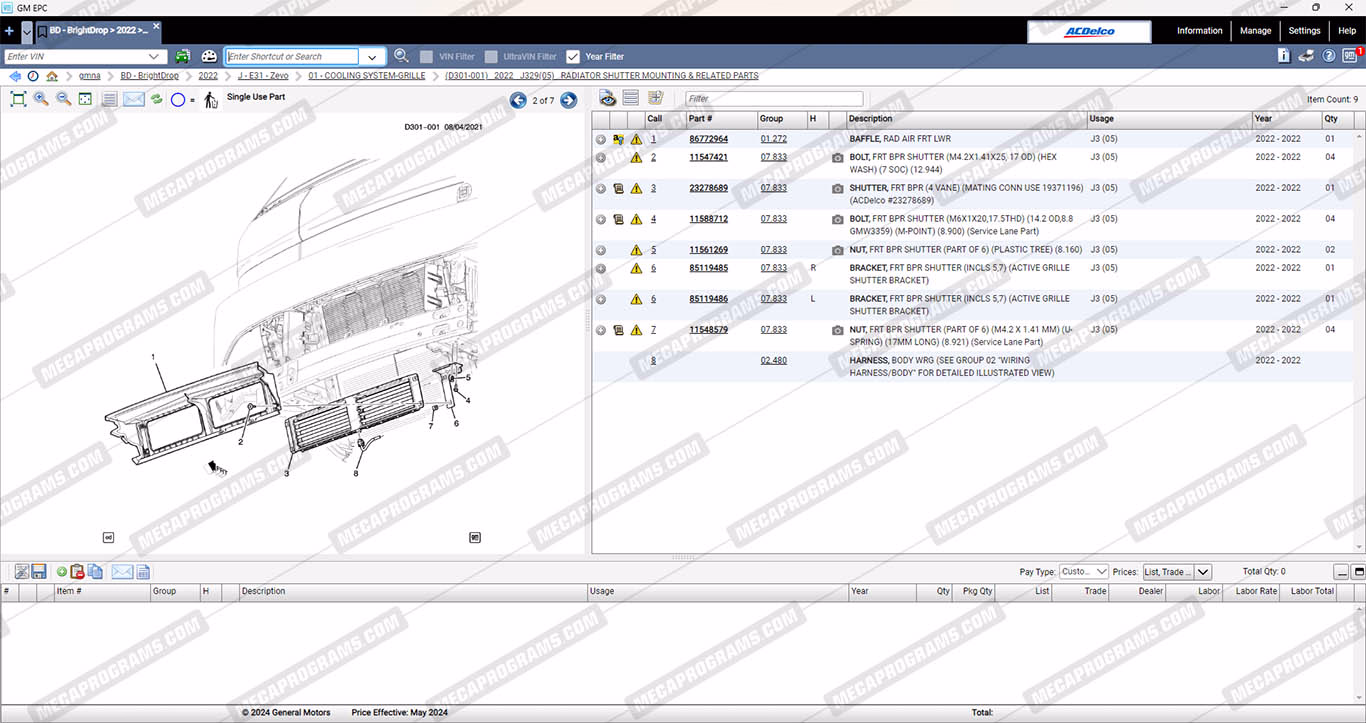This screenshot has width=1366, height=723.
Task: Click into the parts list Filter field
Action: [773, 99]
